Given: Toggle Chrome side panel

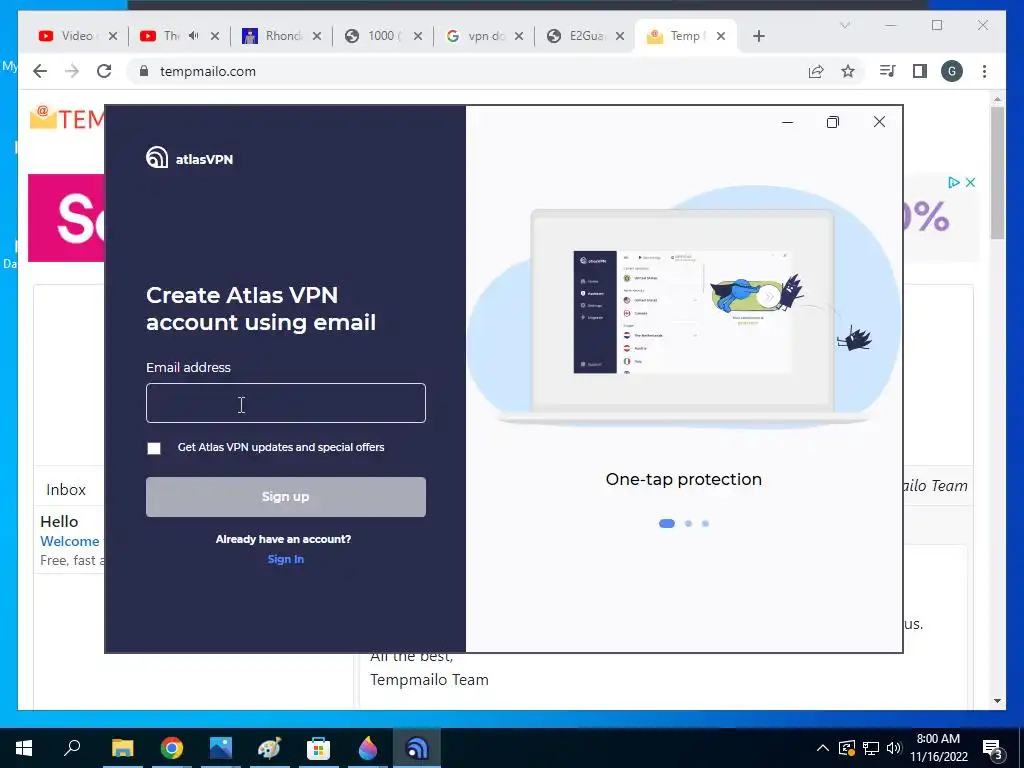Looking at the screenshot, I should 920,71.
